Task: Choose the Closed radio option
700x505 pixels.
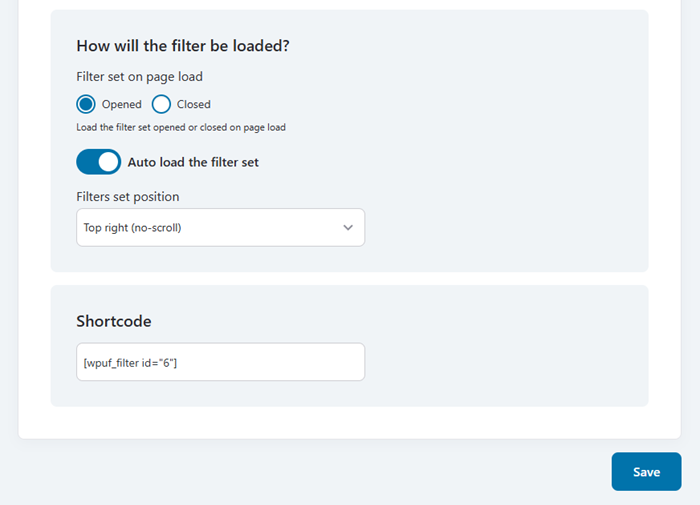Action: tap(162, 104)
